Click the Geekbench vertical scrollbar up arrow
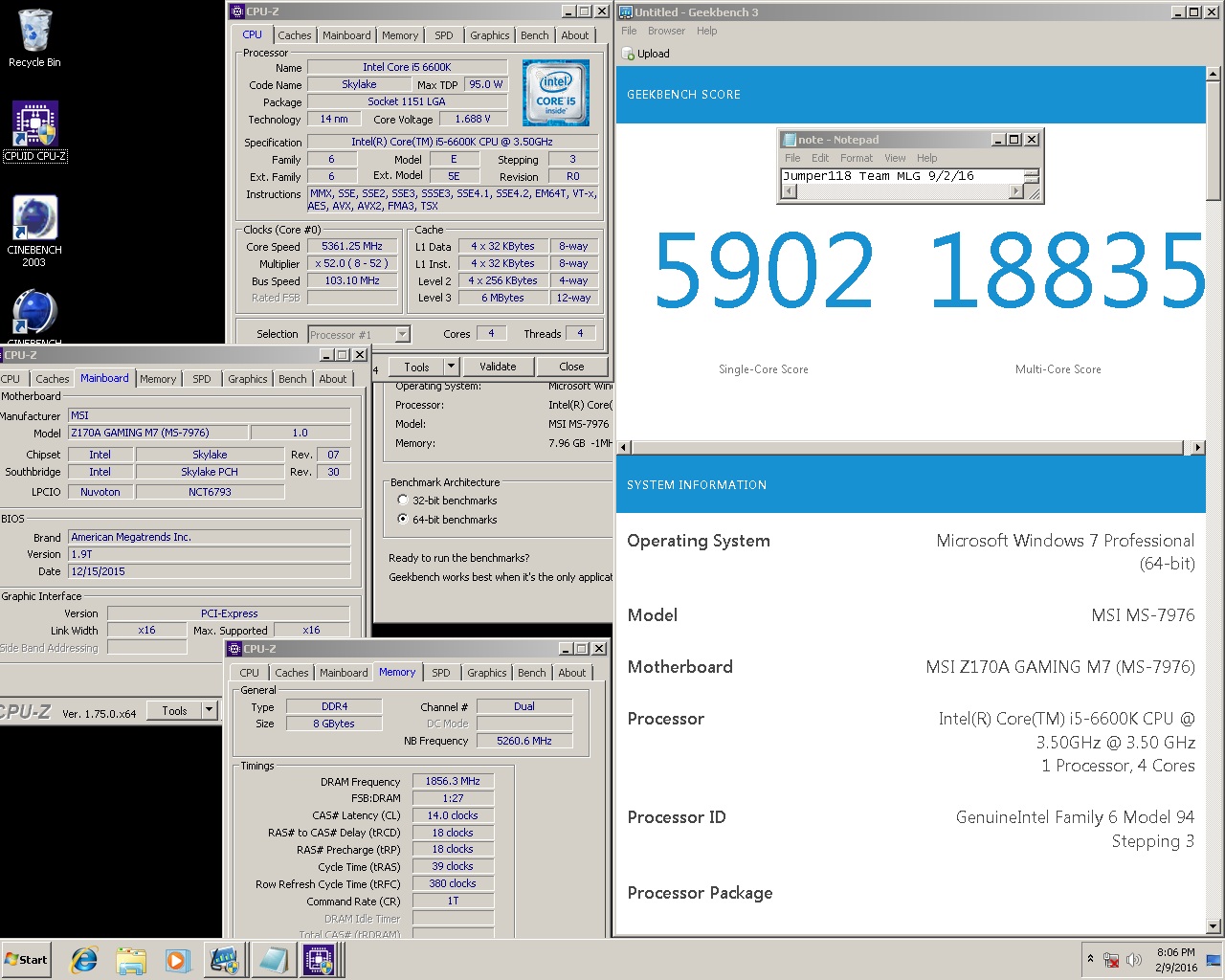Screen dimensions: 1225x980 (1214, 74)
